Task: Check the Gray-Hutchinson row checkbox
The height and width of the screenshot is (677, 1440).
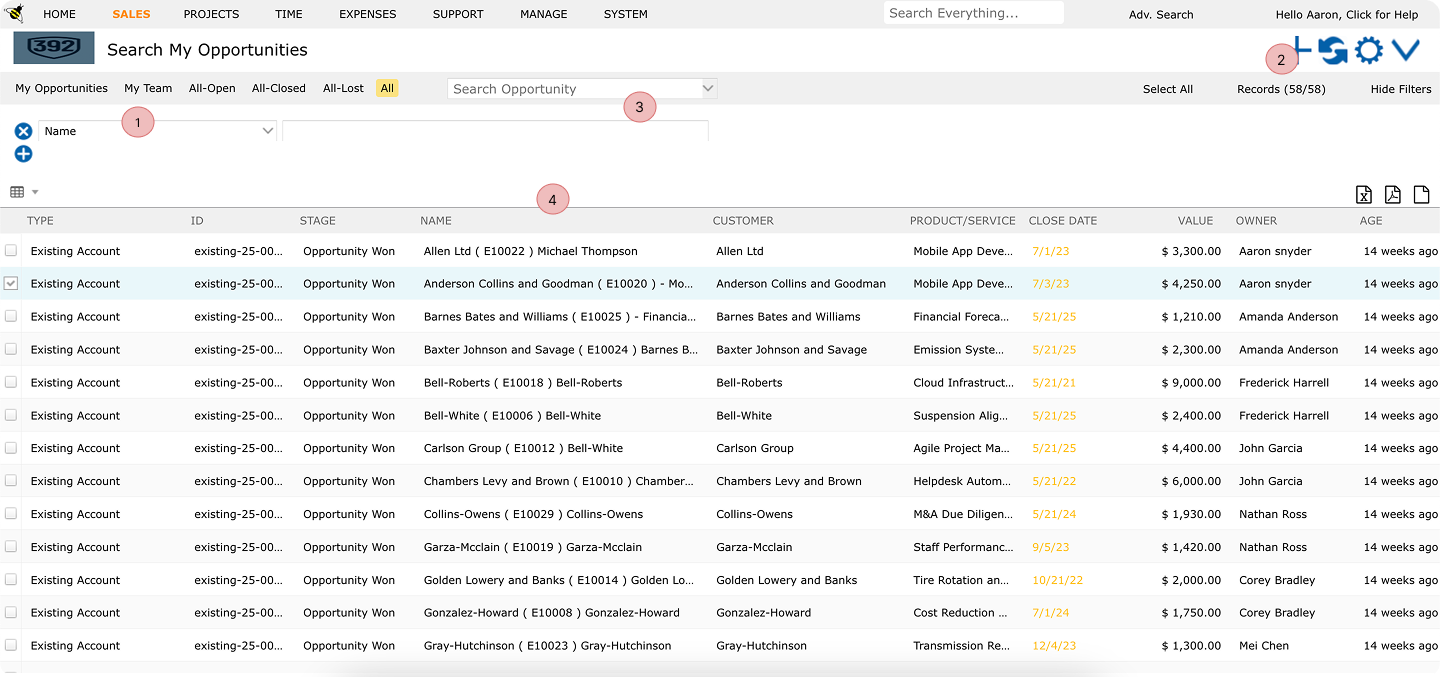Action: coord(11,645)
